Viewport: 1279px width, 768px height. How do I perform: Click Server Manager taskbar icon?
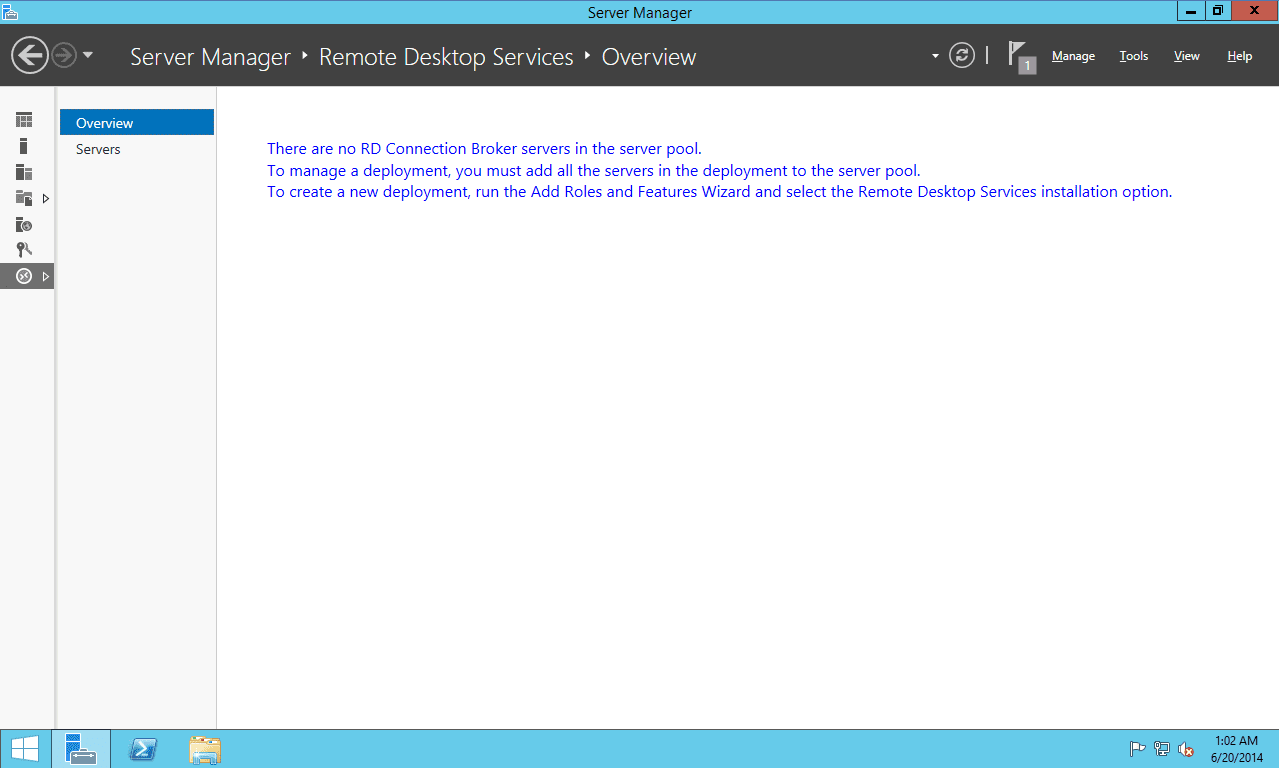click(x=81, y=749)
